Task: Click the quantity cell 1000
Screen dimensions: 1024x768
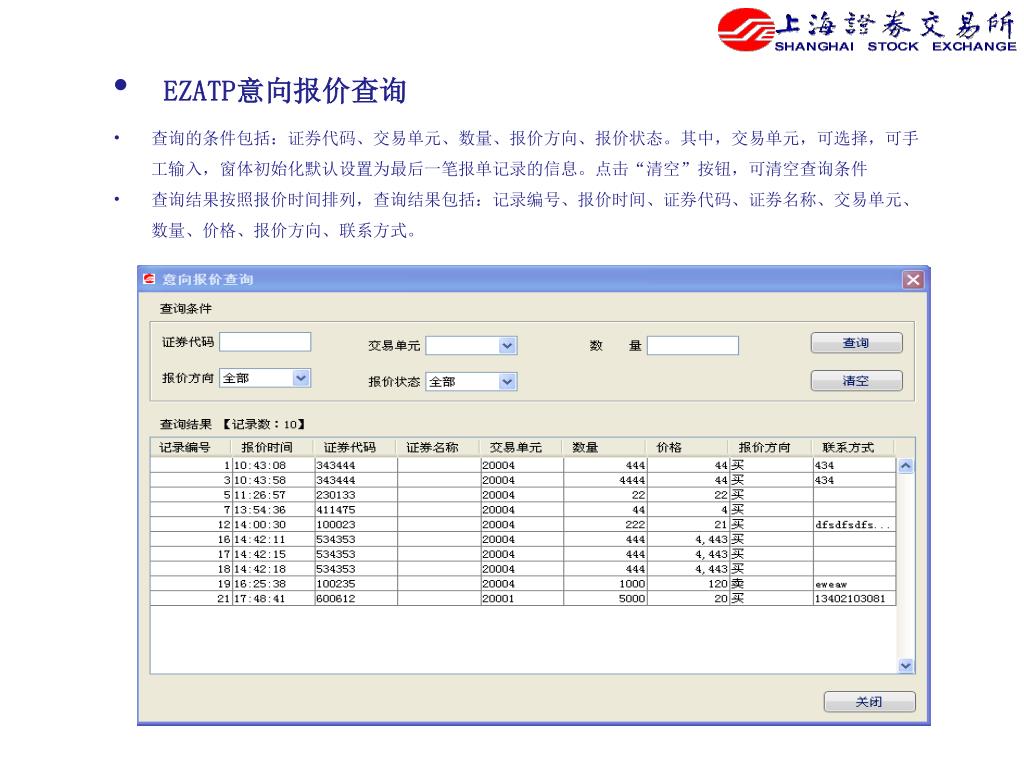Action: tap(605, 584)
